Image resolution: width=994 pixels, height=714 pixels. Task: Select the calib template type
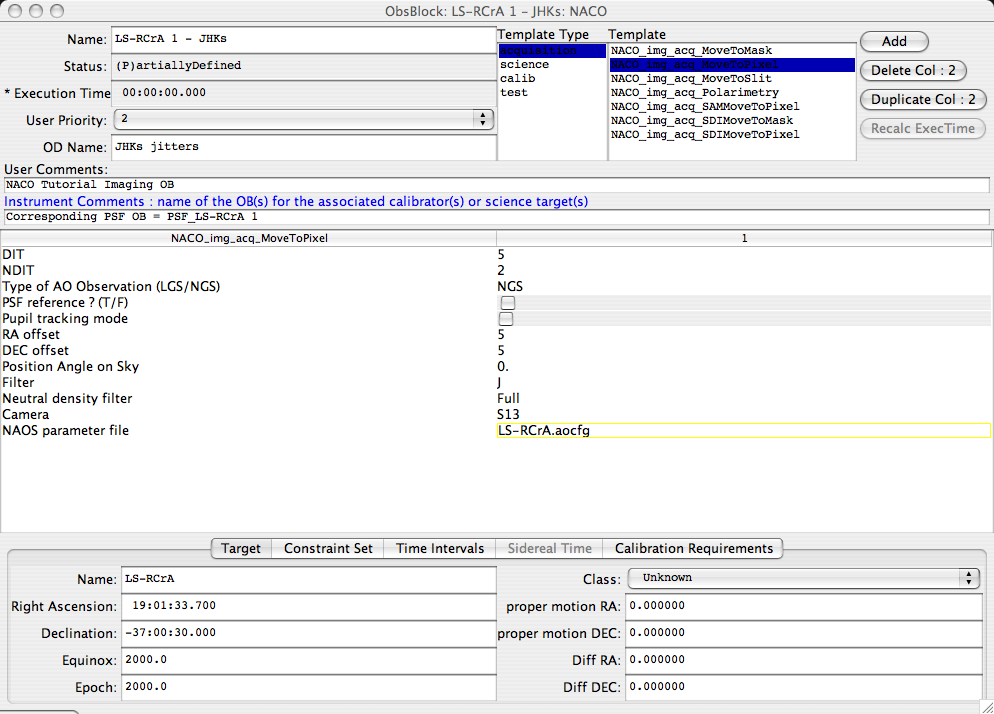click(x=552, y=79)
